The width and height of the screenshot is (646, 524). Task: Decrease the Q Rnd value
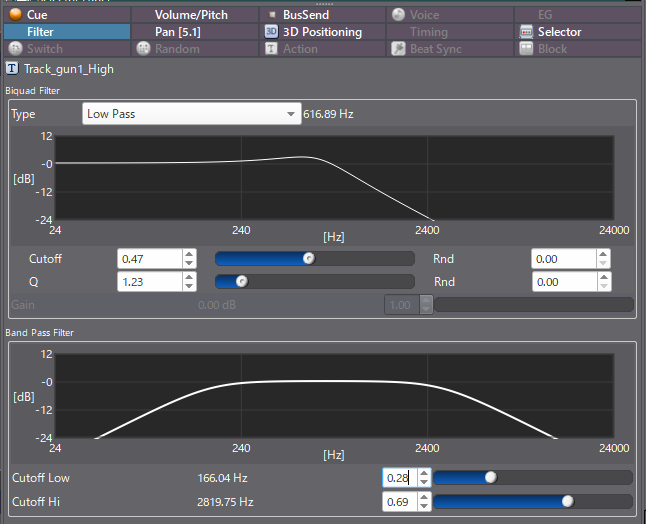click(604, 287)
